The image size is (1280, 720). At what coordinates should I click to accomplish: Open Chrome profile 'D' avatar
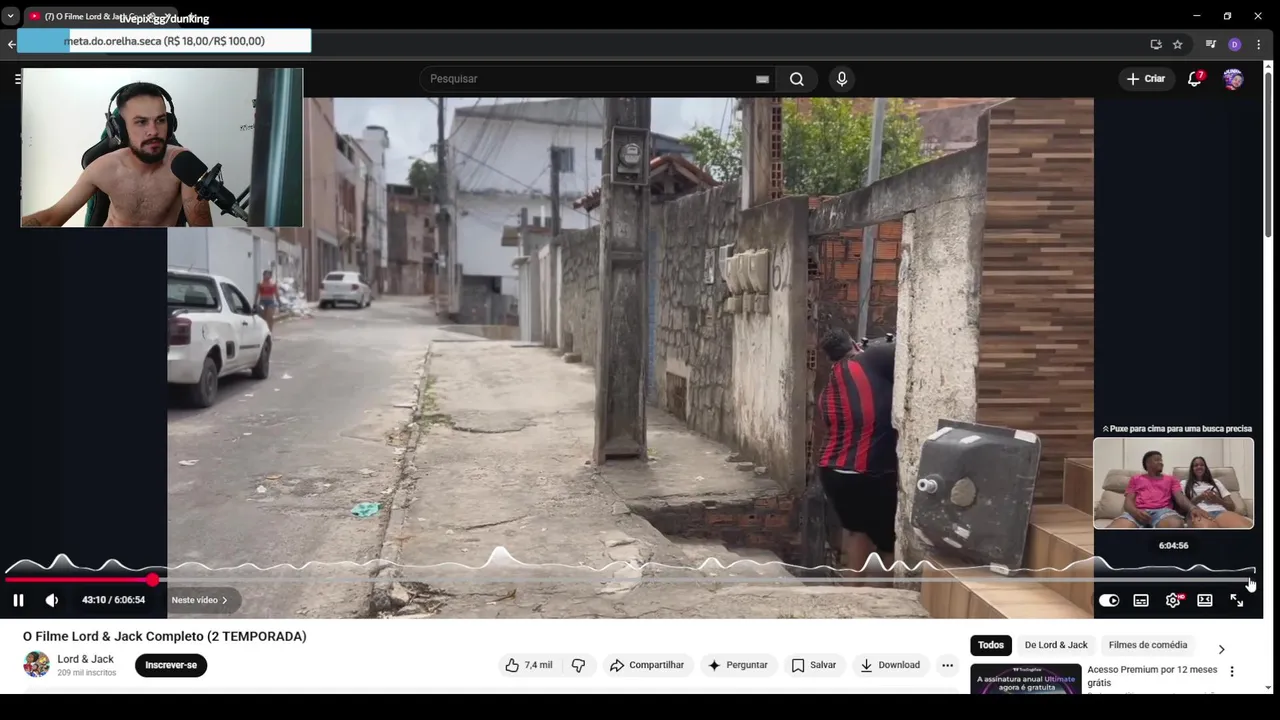point(1234,44)
